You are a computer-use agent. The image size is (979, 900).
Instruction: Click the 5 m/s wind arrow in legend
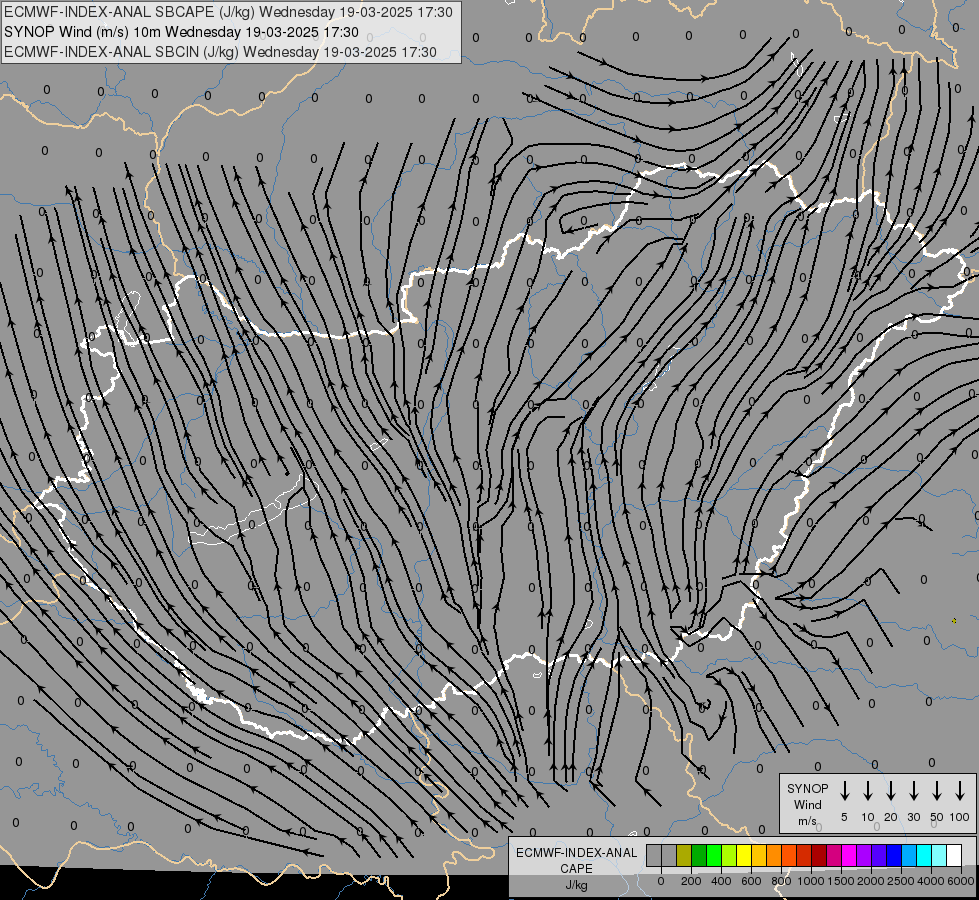pos(844,791)
